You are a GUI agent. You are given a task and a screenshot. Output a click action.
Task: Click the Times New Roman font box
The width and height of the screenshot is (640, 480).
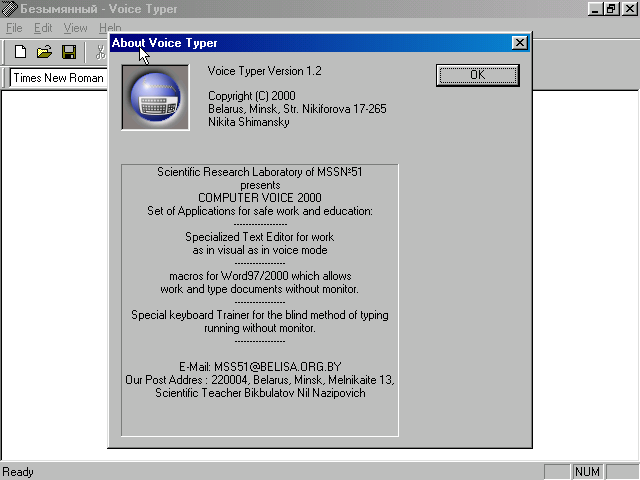tap(58, 78)
